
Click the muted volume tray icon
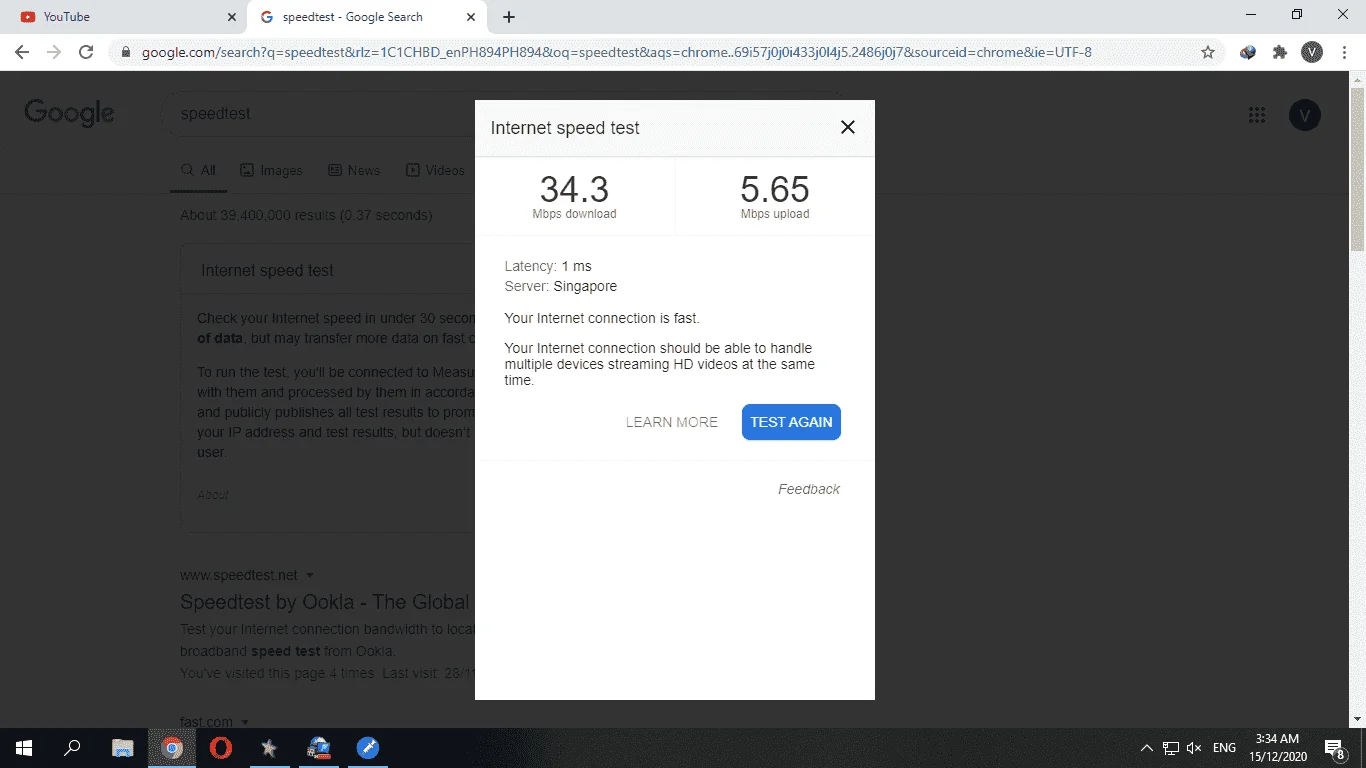(x=1194, y=748)
